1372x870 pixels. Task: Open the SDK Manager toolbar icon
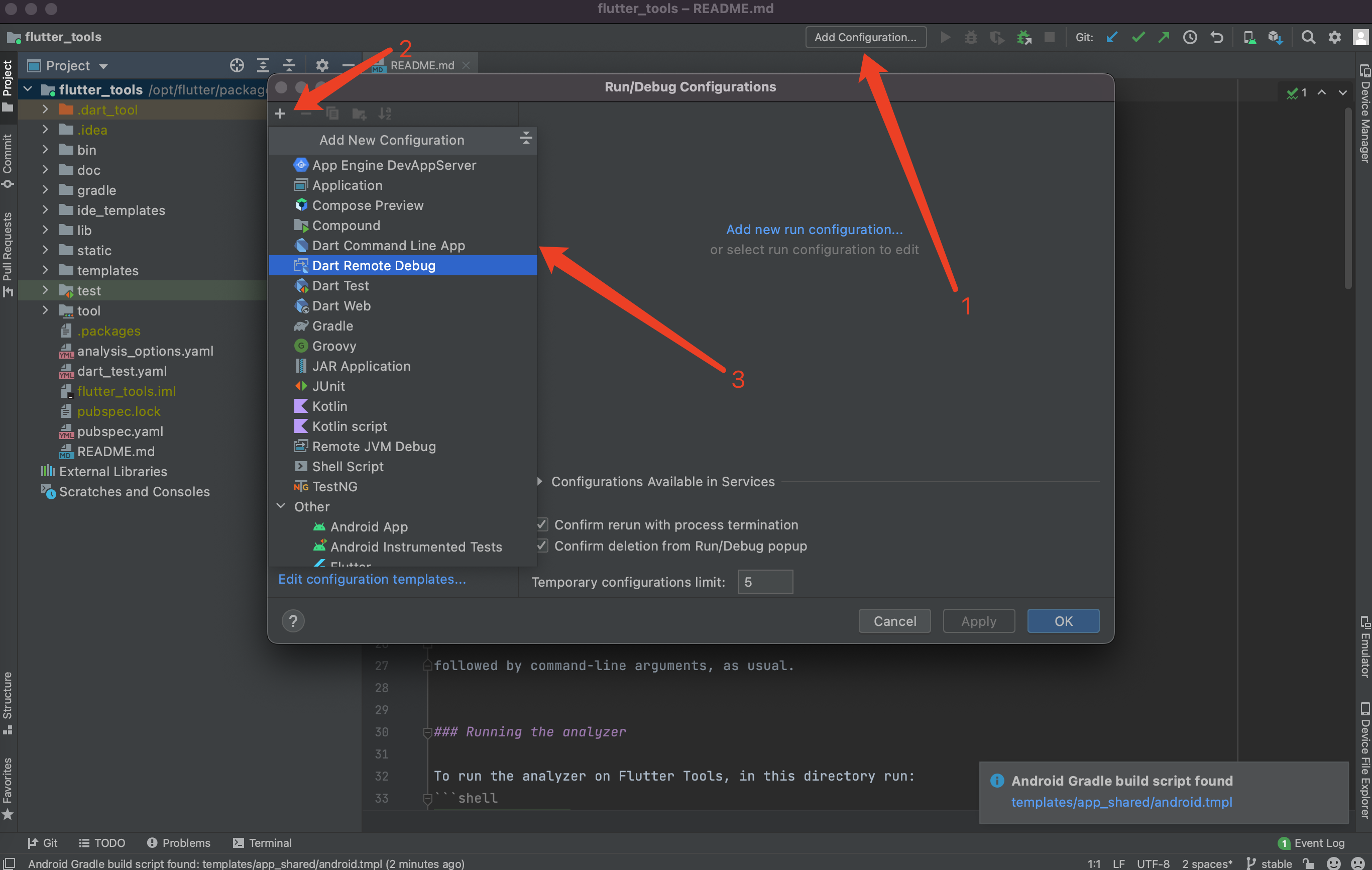point(1275,38)
